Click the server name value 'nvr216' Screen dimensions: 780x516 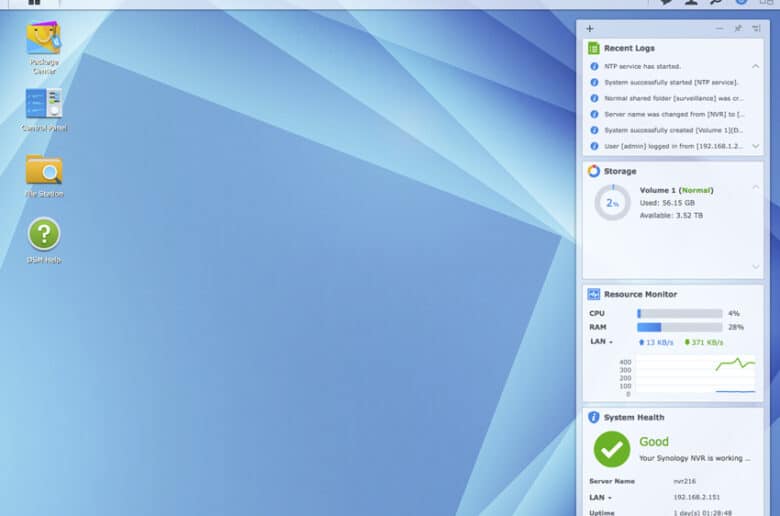(x=684, y=481)
